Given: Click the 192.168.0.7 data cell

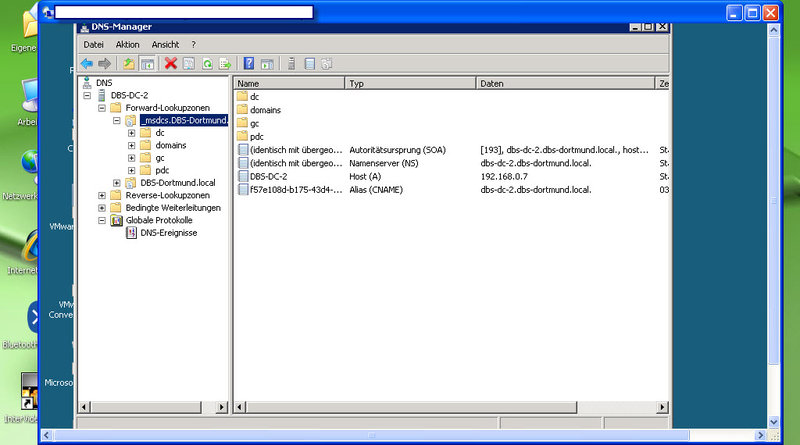Looking at the screenshot, I should tap(504, 177).
